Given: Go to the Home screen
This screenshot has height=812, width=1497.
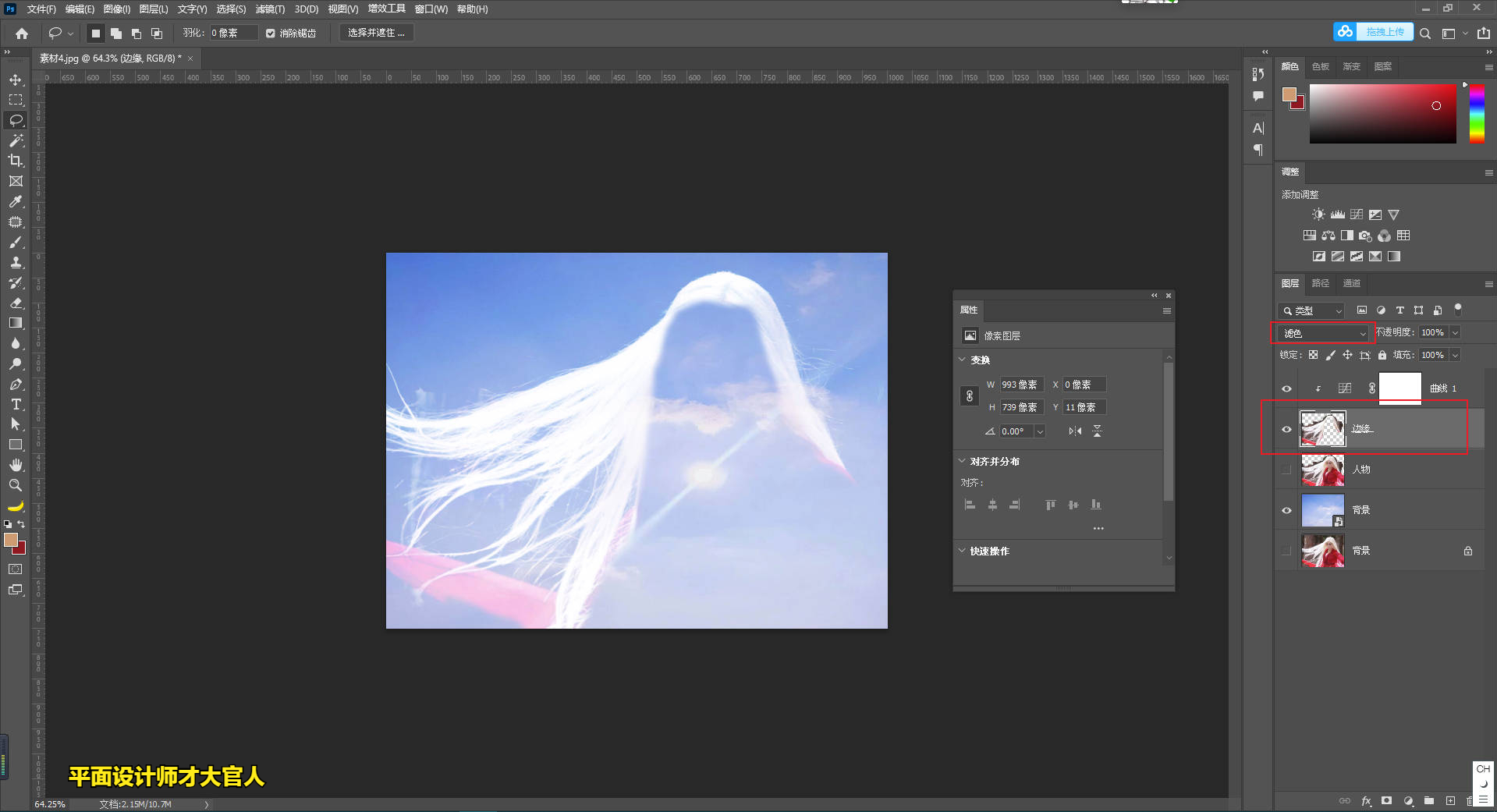Looking at the screenshot, I should coord(22,34).
